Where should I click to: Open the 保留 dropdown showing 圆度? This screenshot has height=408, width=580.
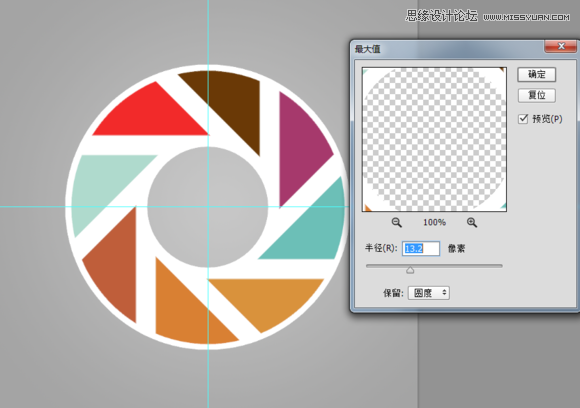click(429, 293)
